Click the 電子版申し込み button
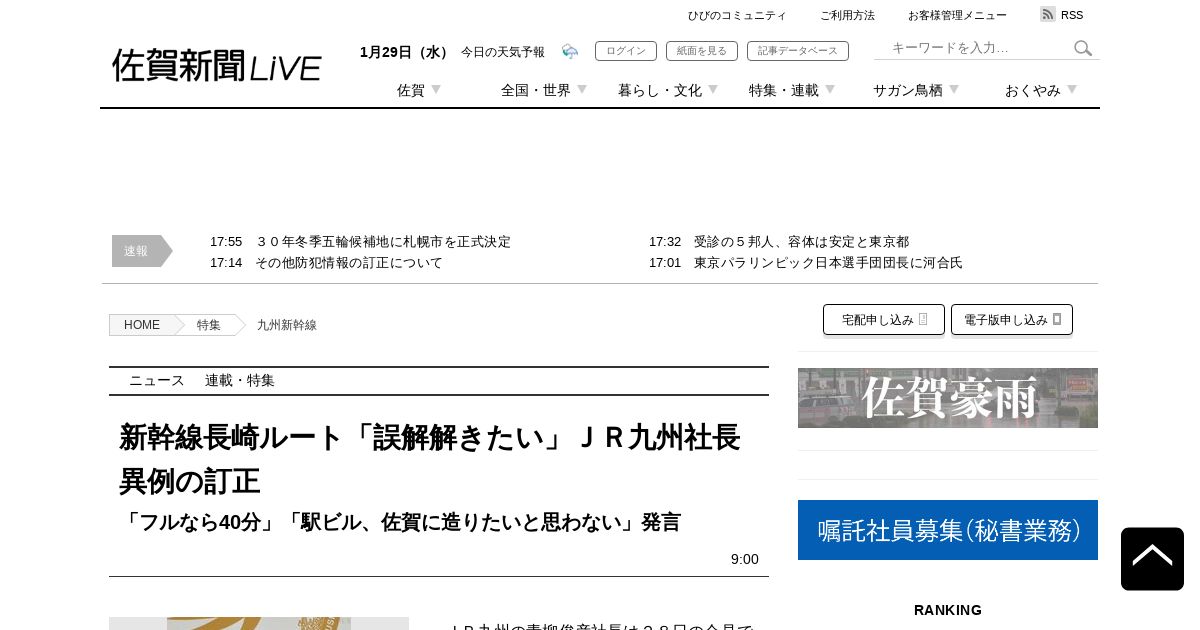This screenshot has width=1200, height=630. [x=1012, y=320]
